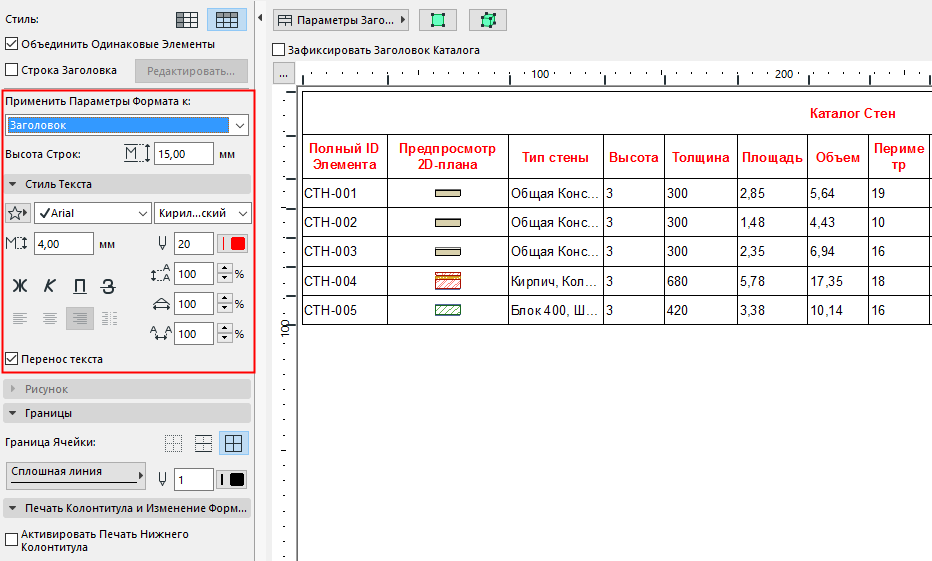
Task: Edit the pen number field 20
Action: [x=194, y=244]
